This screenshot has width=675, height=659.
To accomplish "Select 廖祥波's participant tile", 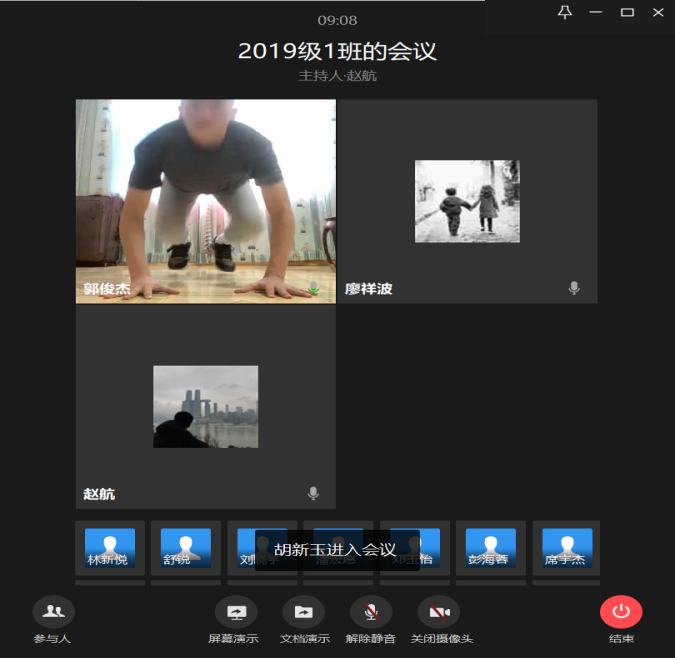I will (x=467, y=200).
